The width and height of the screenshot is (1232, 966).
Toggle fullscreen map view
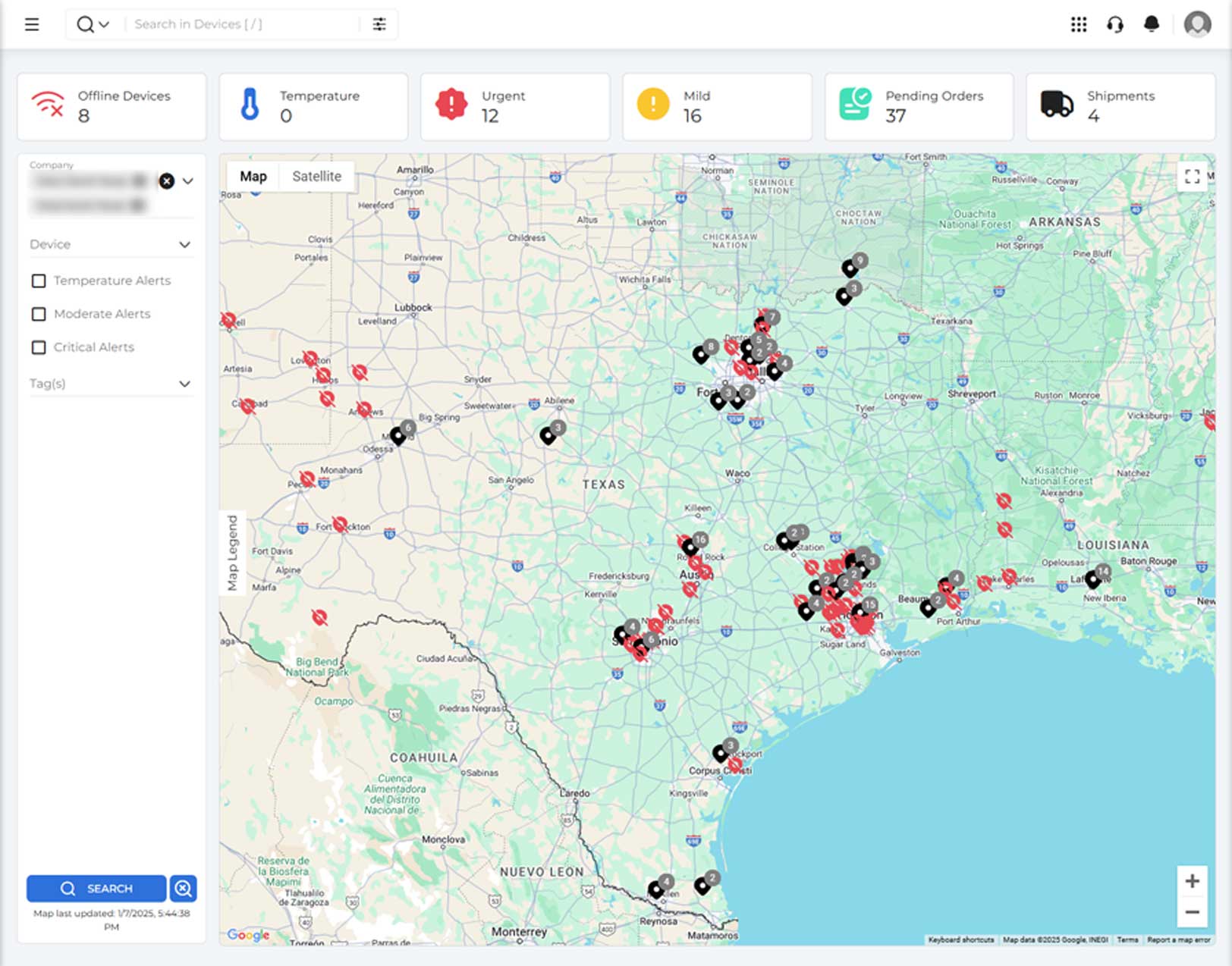[1193, 176]
